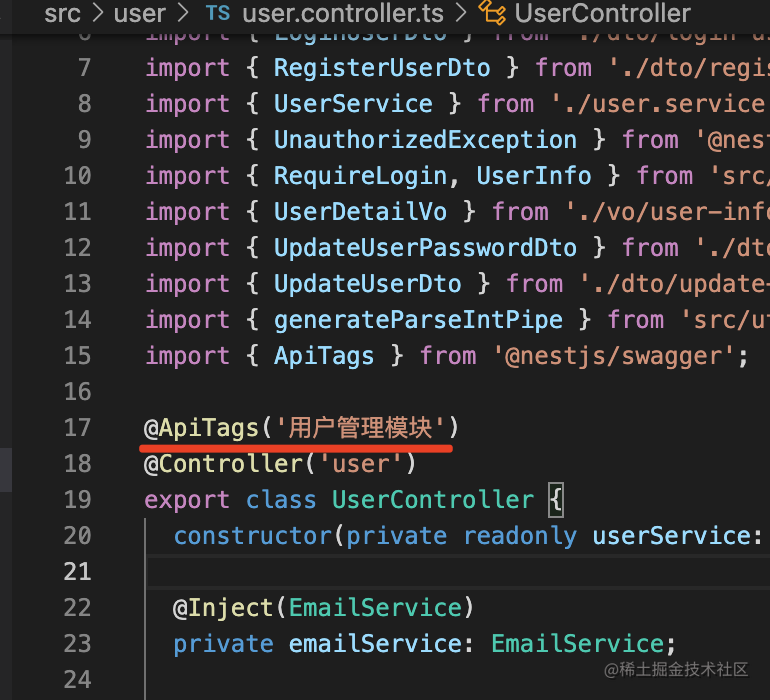The width and height of the screenshot is (770, 700).
Task: Expand chevron after user breadcrumb
Action: point(183,13)
